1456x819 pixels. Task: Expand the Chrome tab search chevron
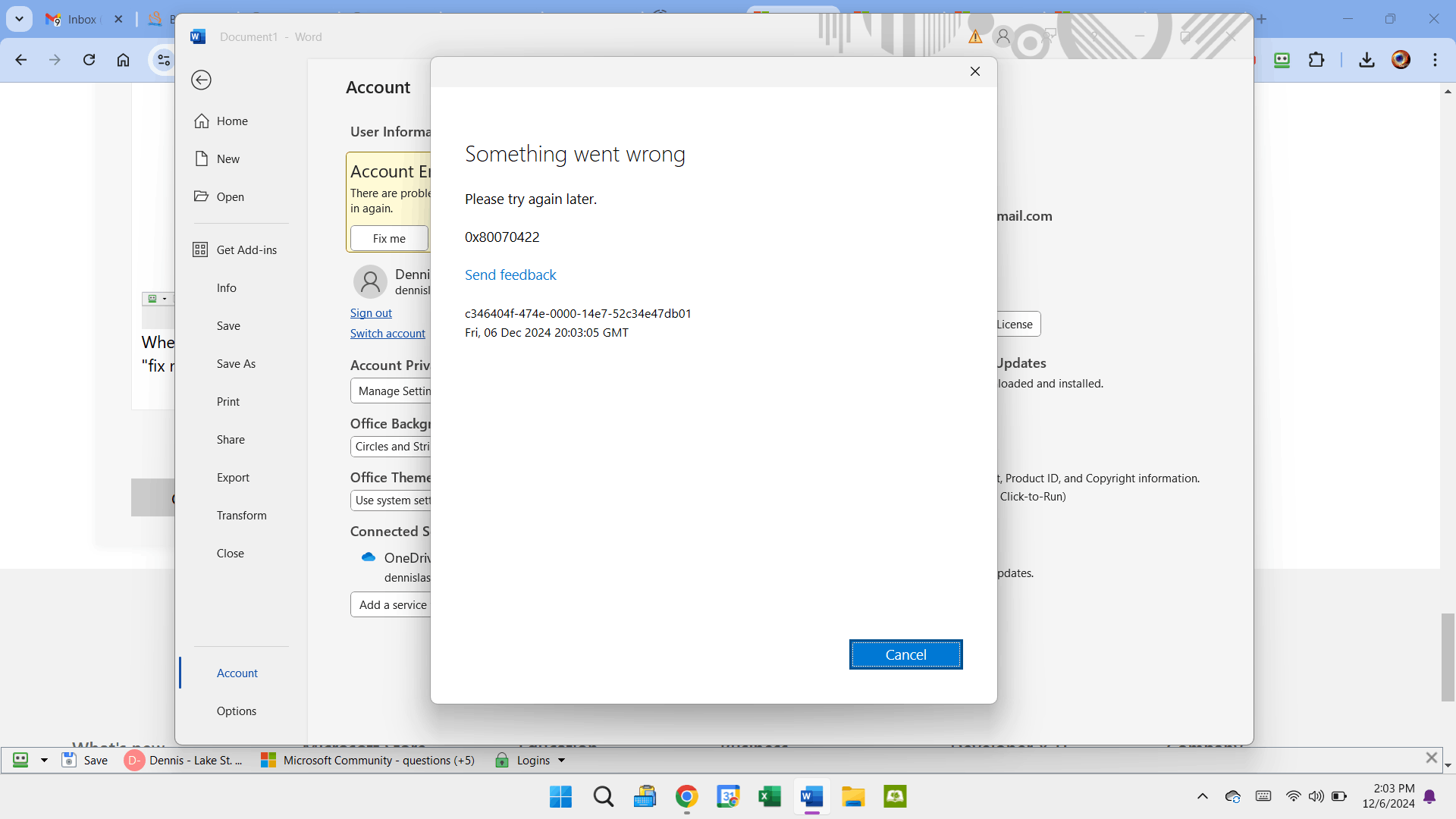coord(19,19)
